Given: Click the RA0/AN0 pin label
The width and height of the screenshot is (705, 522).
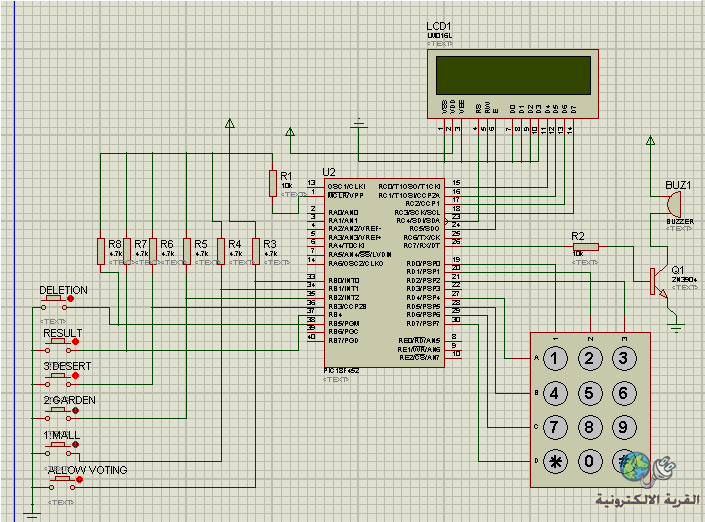Looking at the screenshot, I should [x=344, y=212].
